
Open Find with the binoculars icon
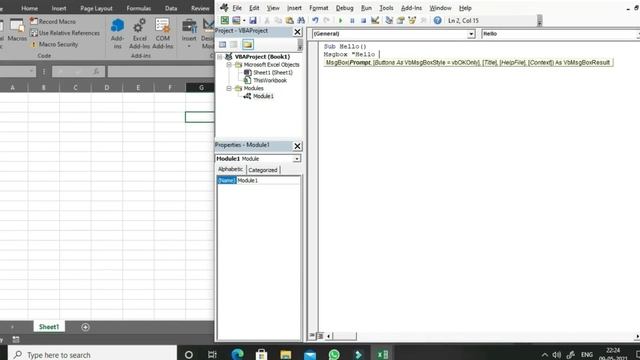301,20
